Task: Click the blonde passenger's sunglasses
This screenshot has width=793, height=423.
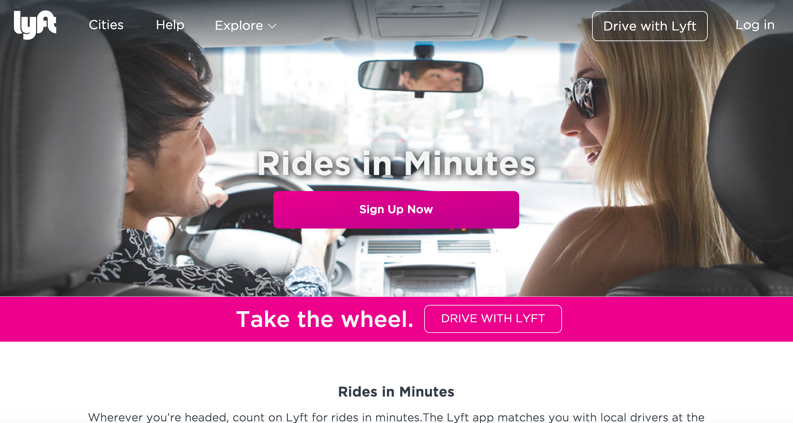Action: pos(583,97)
